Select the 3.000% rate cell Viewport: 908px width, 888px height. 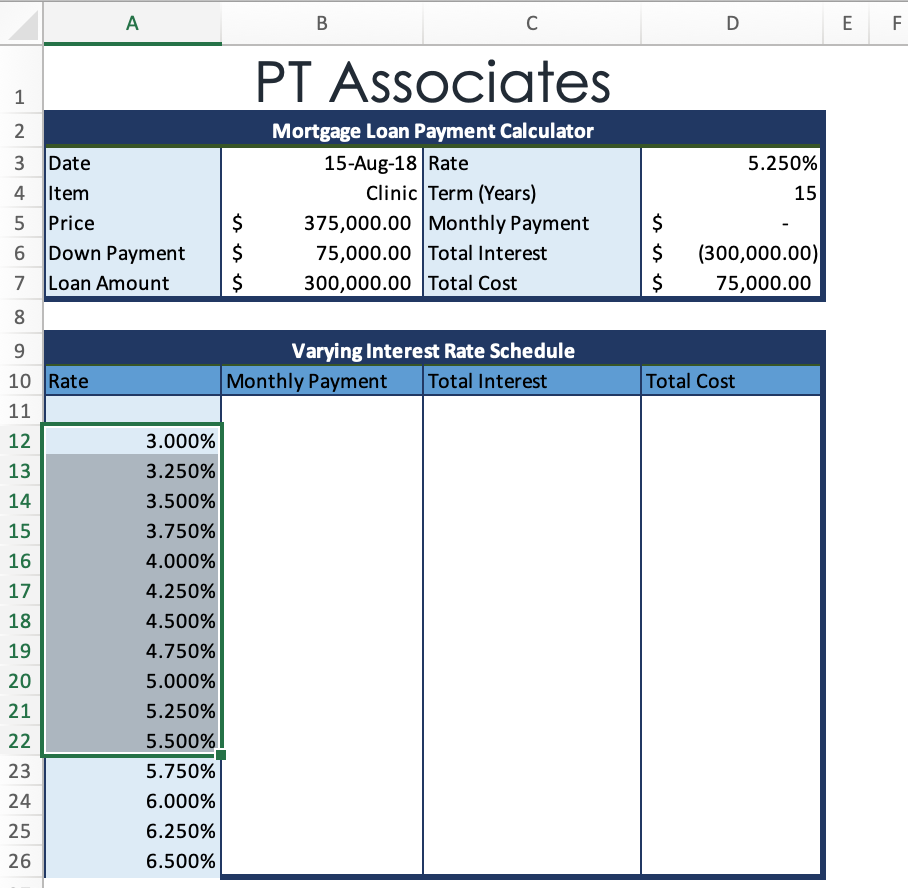pyautogui.click(x=132, y=441)
